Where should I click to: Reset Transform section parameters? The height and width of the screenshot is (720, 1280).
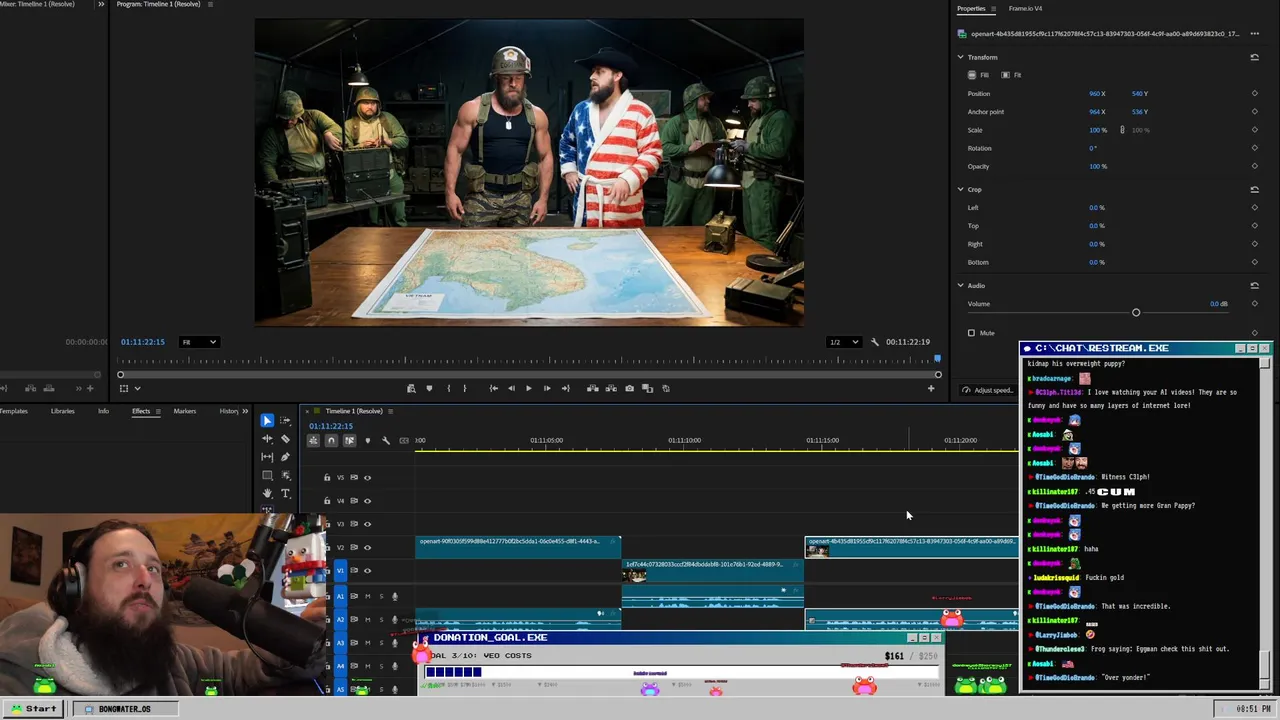point(1254,57)
